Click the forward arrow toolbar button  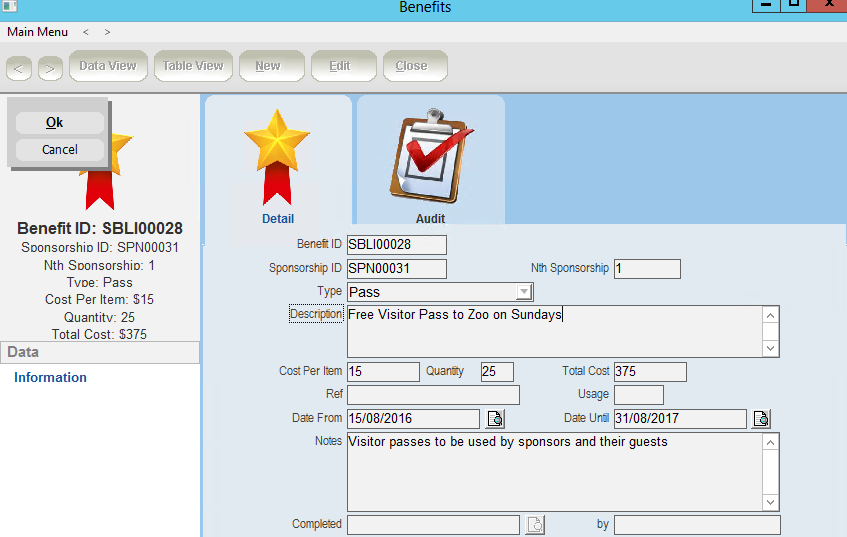[x=50, y=67]
